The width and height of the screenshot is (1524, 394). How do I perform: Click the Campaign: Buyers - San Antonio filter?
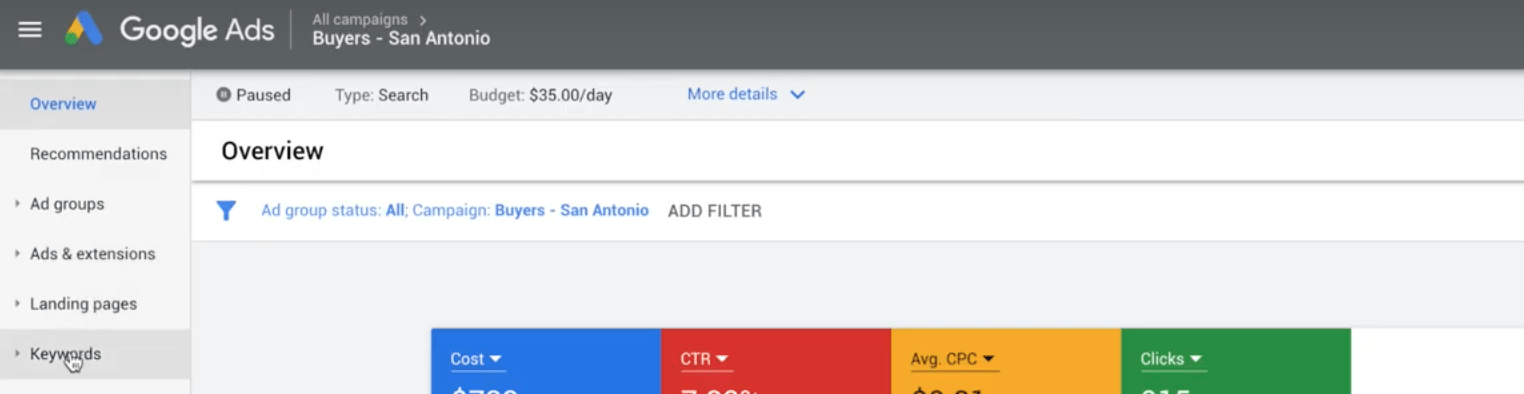click(x=530, y=211)
